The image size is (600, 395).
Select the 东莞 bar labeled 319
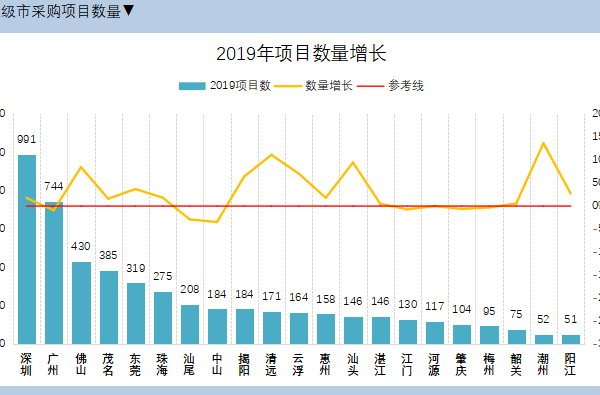click(x=136, y=313)
